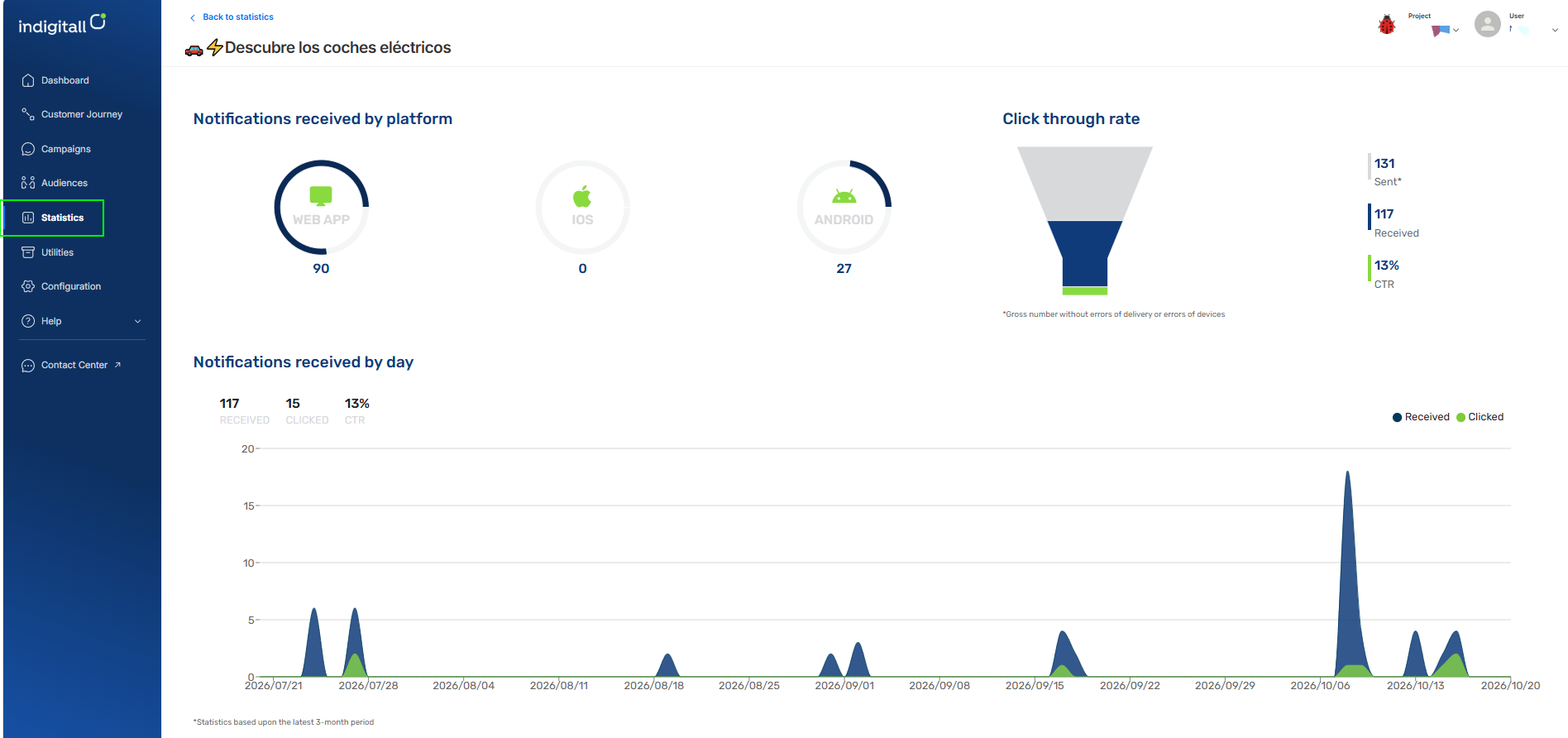Click the gray Sent funnel segment

(1084, 184)
